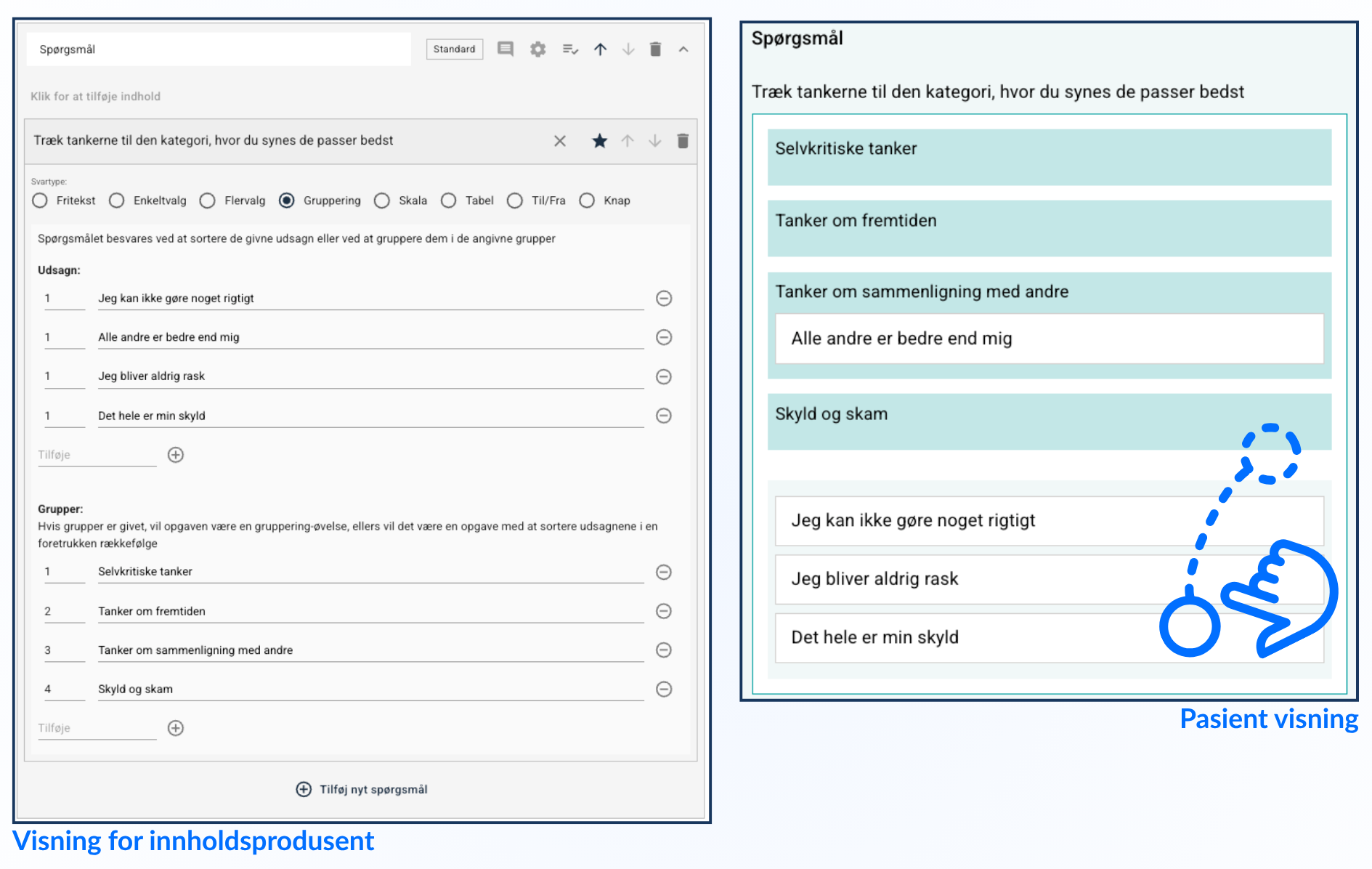The image size is (1372, 869).
Task: Click the Tilføje field under Grupper
Action: [97, 728]
